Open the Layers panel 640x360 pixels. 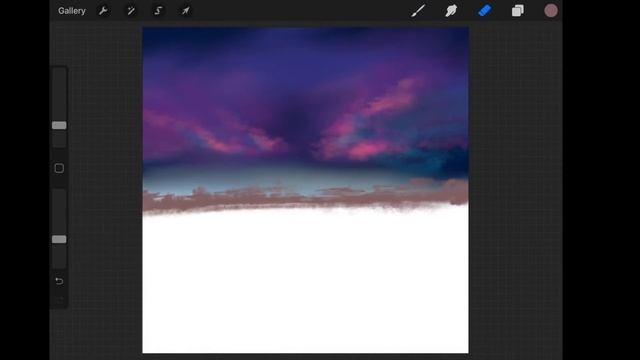click(518, 11)
